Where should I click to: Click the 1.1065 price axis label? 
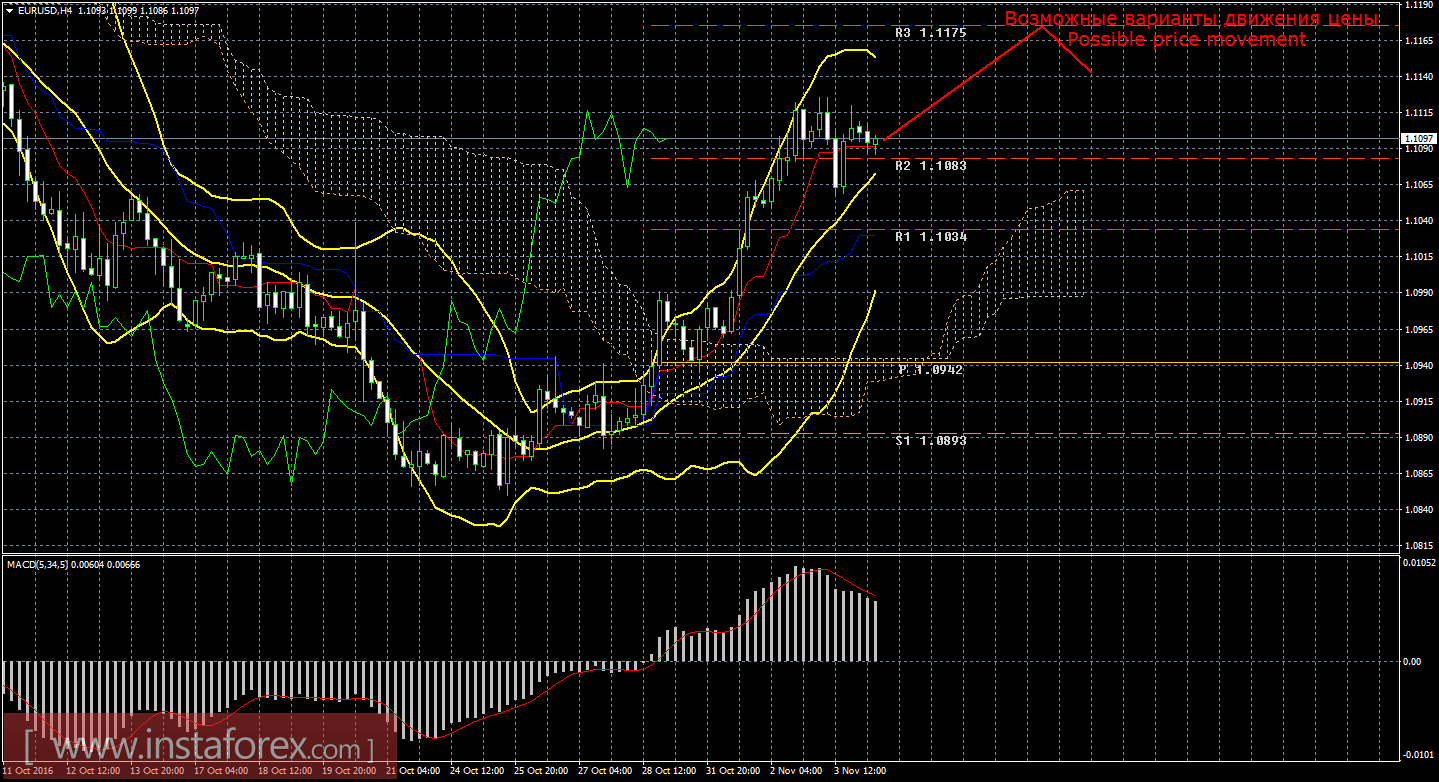coord(1419,185)
